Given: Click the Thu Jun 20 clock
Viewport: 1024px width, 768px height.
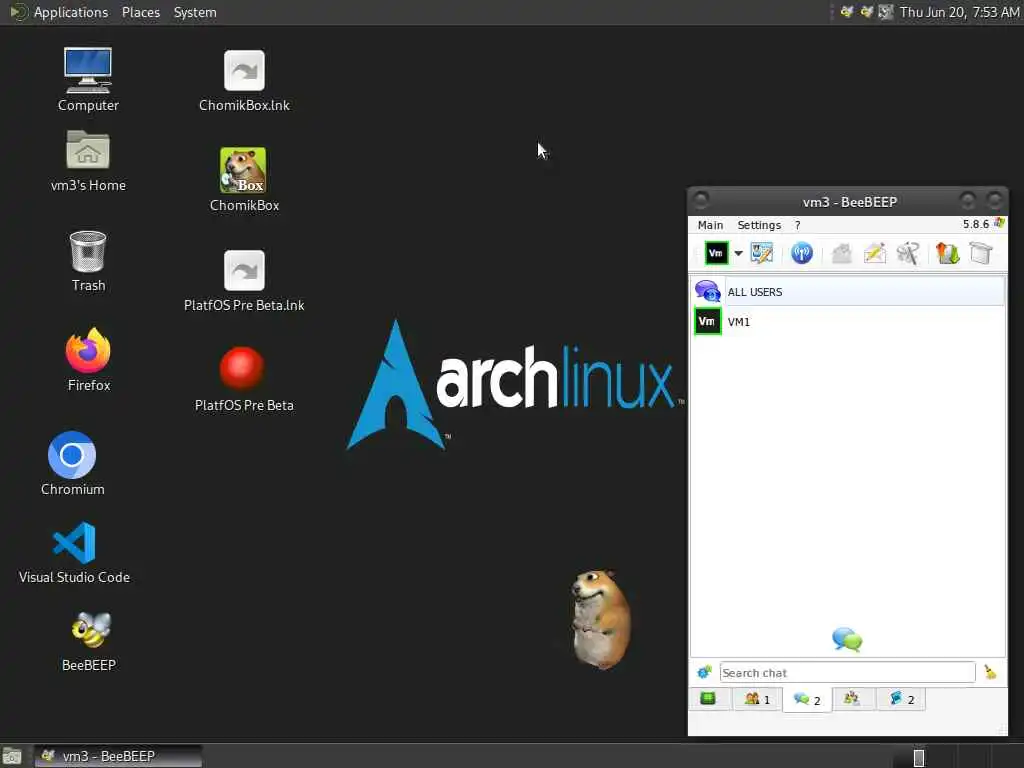Looking at the screenshot, I should point(959,12).
